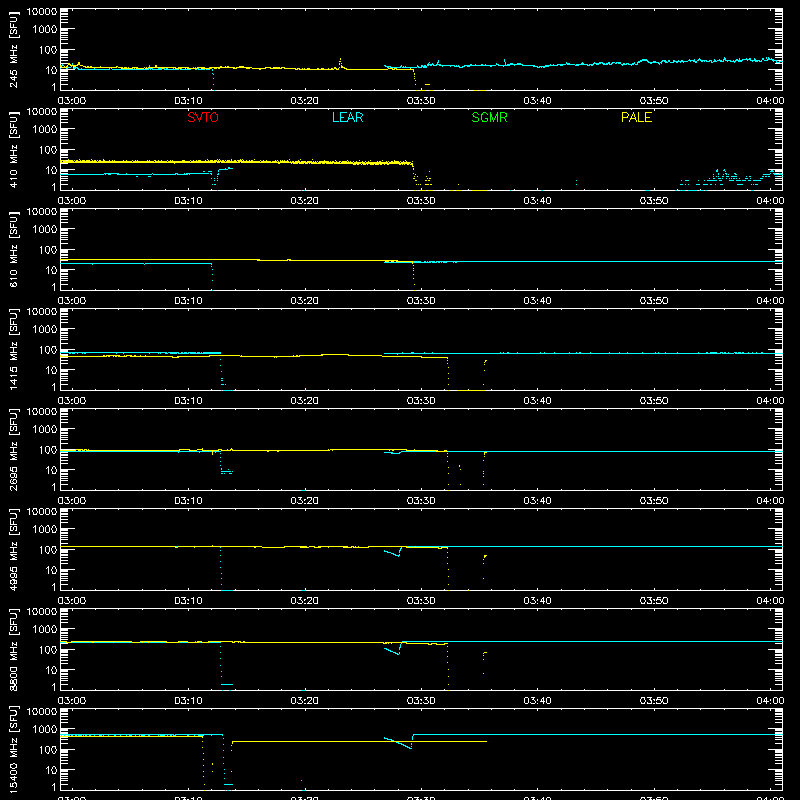The image size is (800, 800).
Task: Click the 10000 tick label on 245 MHz axis
Action: [42, 12]
